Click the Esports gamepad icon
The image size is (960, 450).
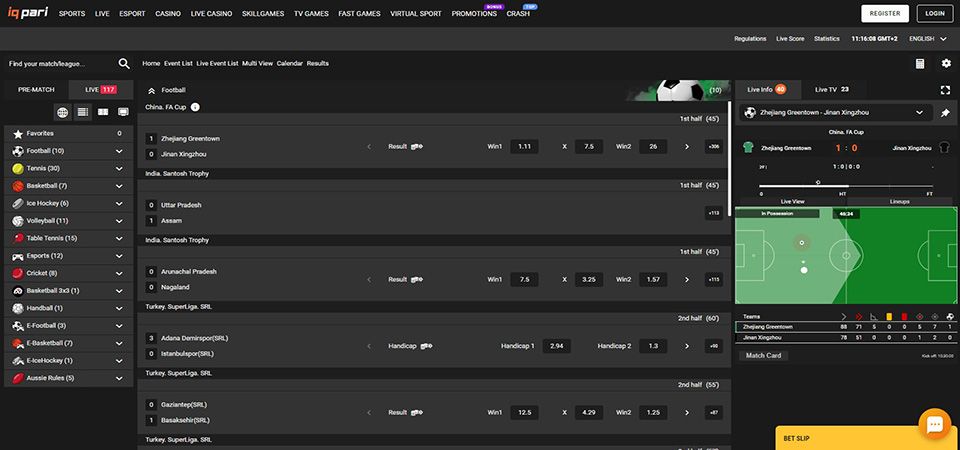[x=18, y=256]
